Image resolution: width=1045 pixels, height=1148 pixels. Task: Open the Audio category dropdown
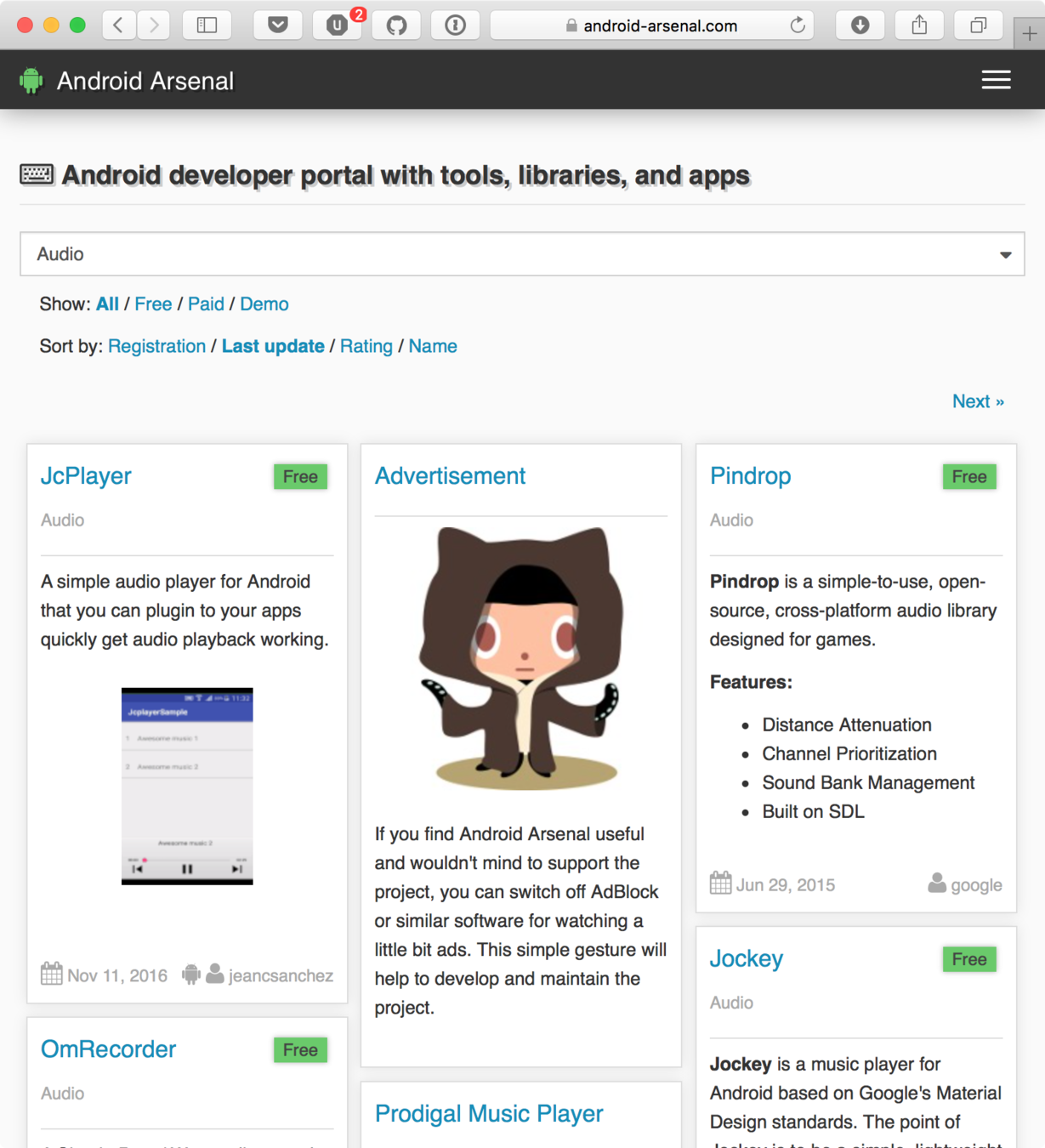[x=522, y=254]
